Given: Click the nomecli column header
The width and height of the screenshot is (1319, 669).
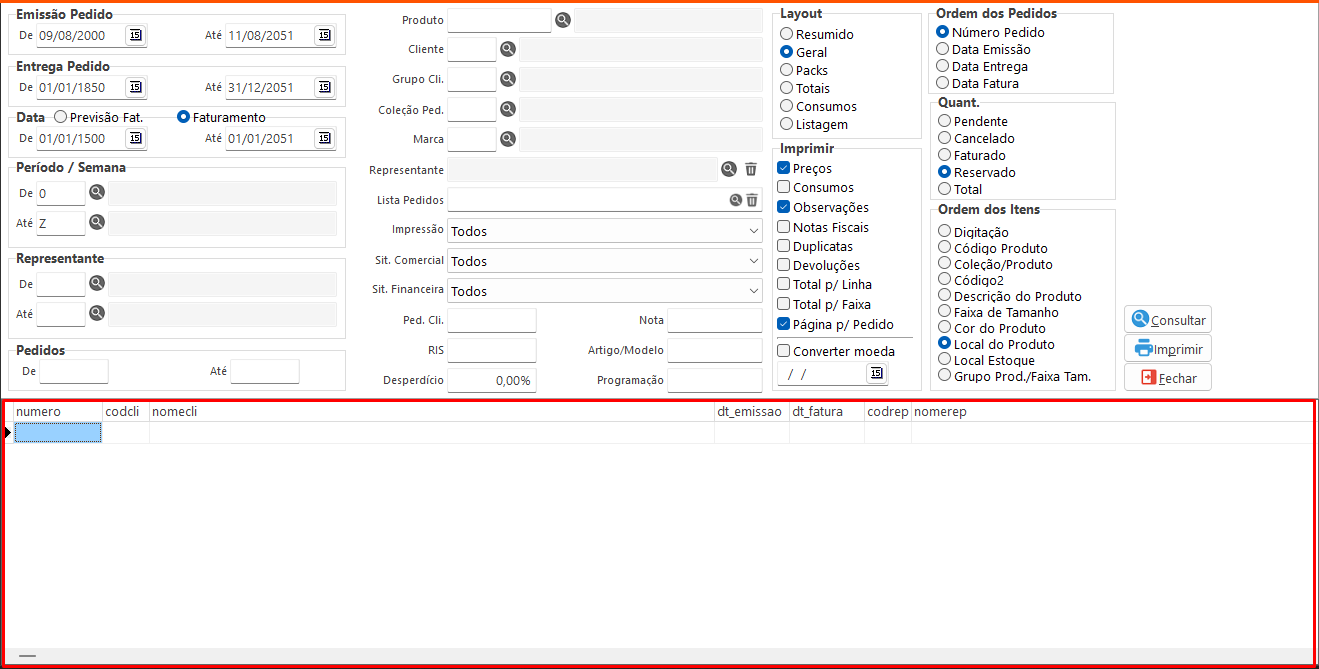Looking at the screenshot, I should (x=430, y=412).
